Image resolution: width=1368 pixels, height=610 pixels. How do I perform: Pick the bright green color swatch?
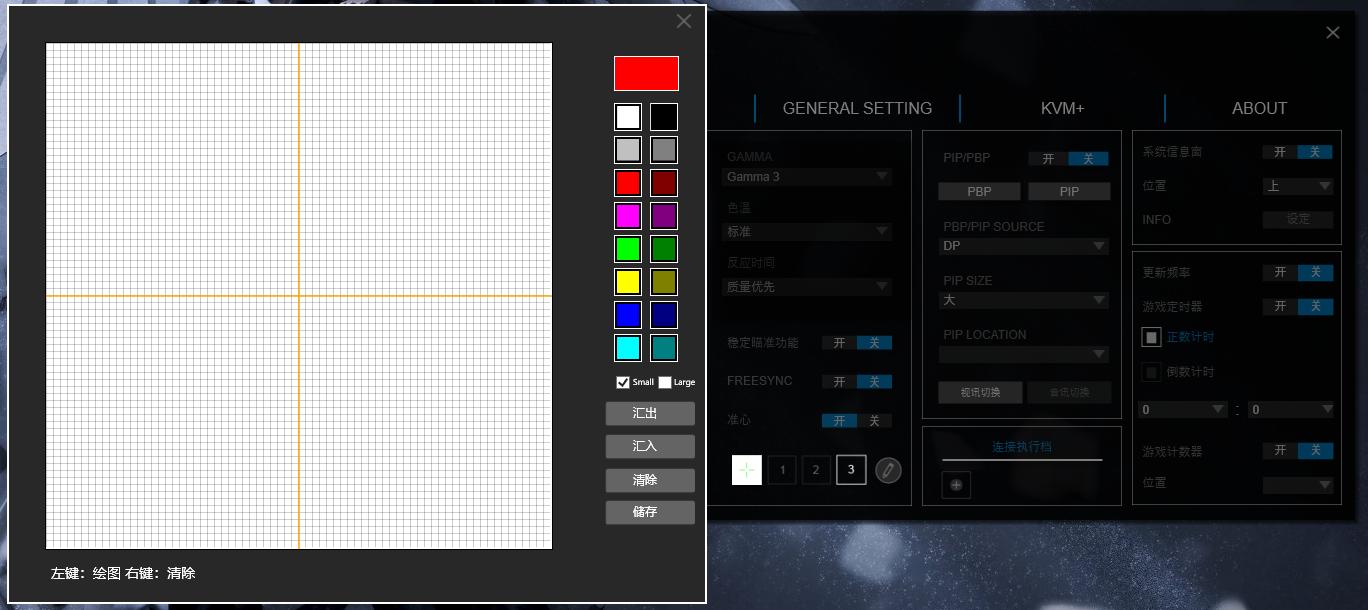tap(628, 249)
